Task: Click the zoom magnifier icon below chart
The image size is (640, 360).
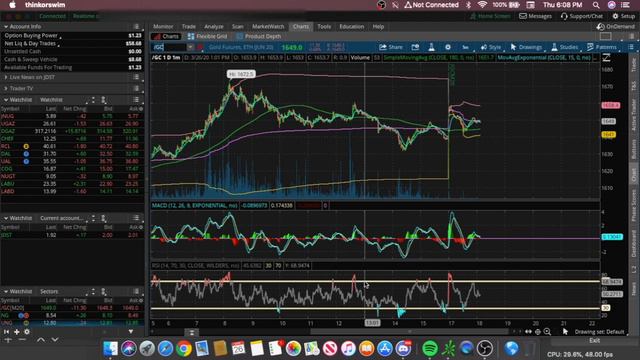Action: (547, 332)
